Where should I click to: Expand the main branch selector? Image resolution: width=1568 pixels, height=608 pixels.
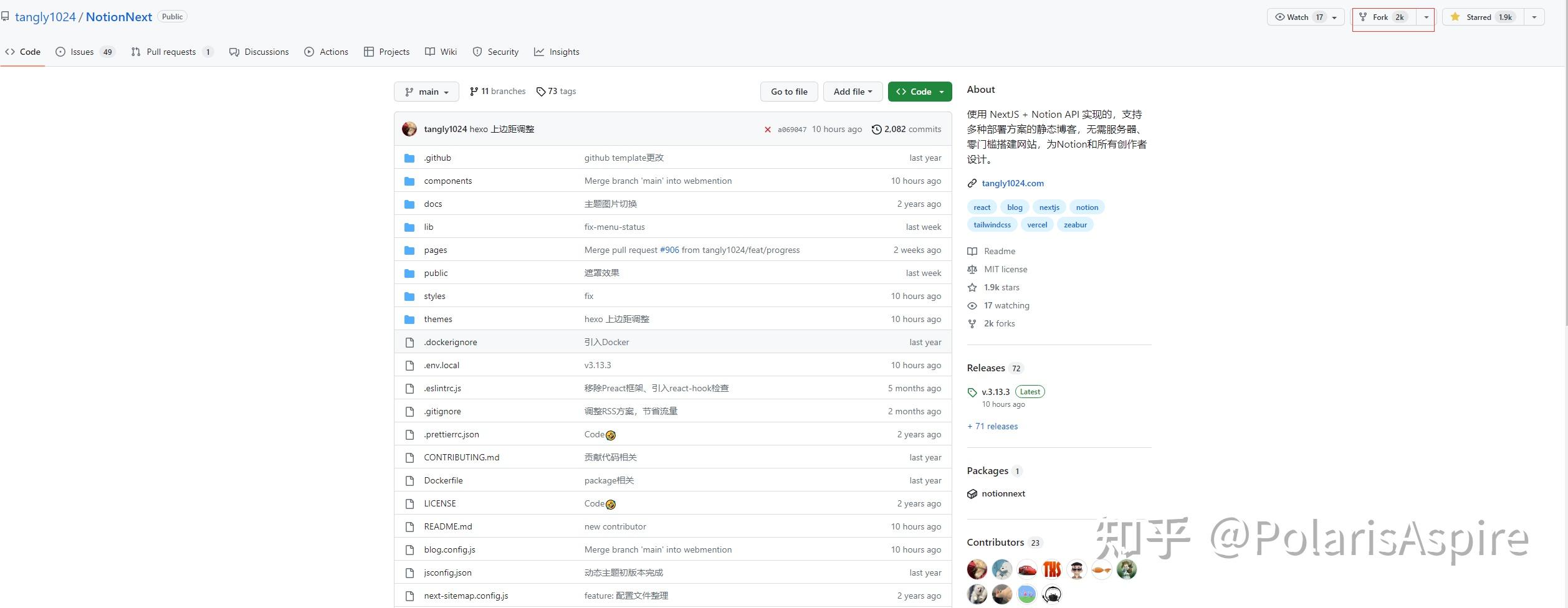[x=426, y=92]
